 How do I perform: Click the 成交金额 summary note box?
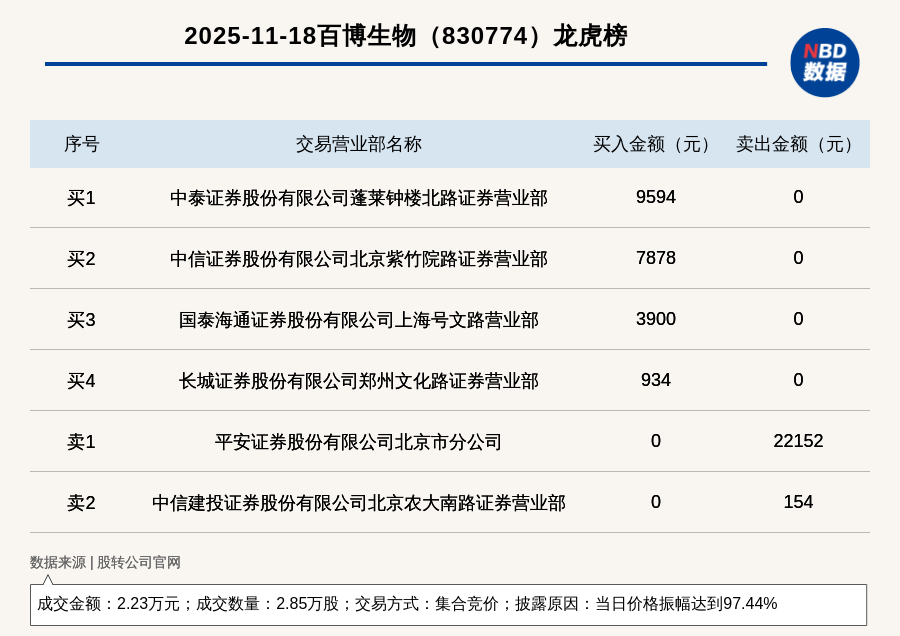[x=448, y=604]
